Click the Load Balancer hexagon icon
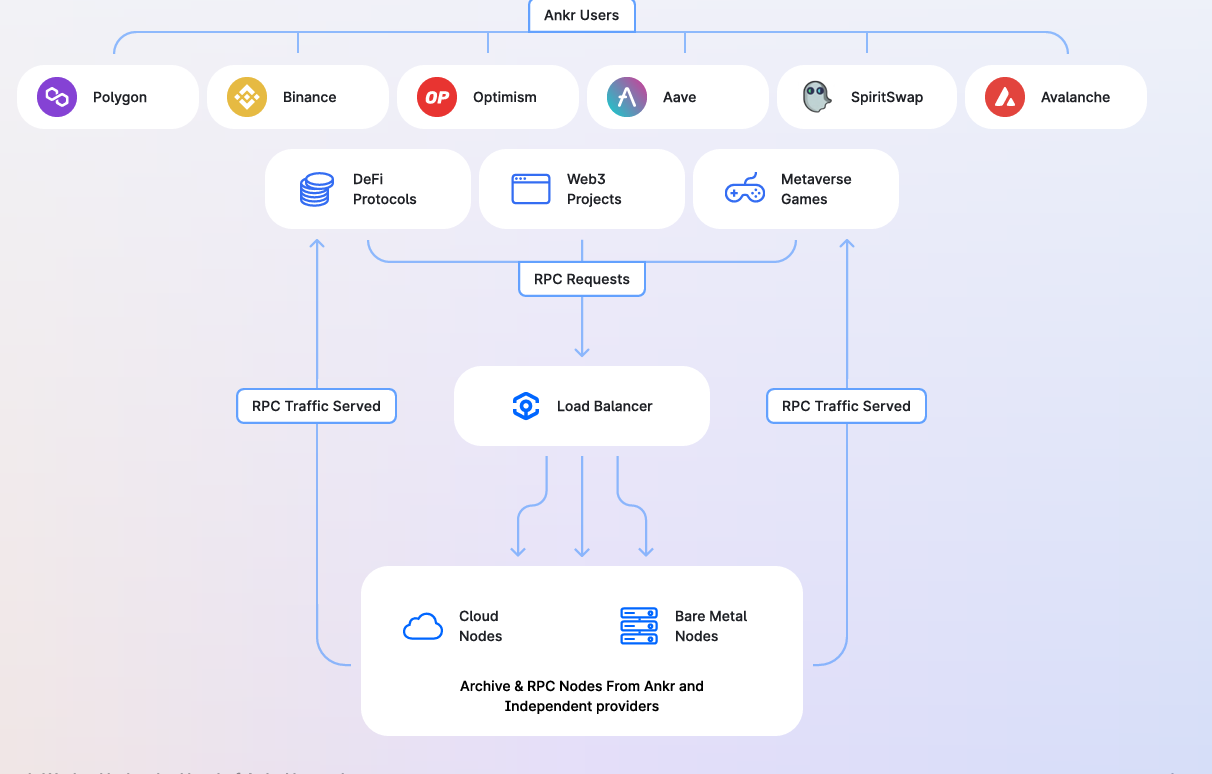Viewport: 1212px width, 774px height. click(526, 406)
